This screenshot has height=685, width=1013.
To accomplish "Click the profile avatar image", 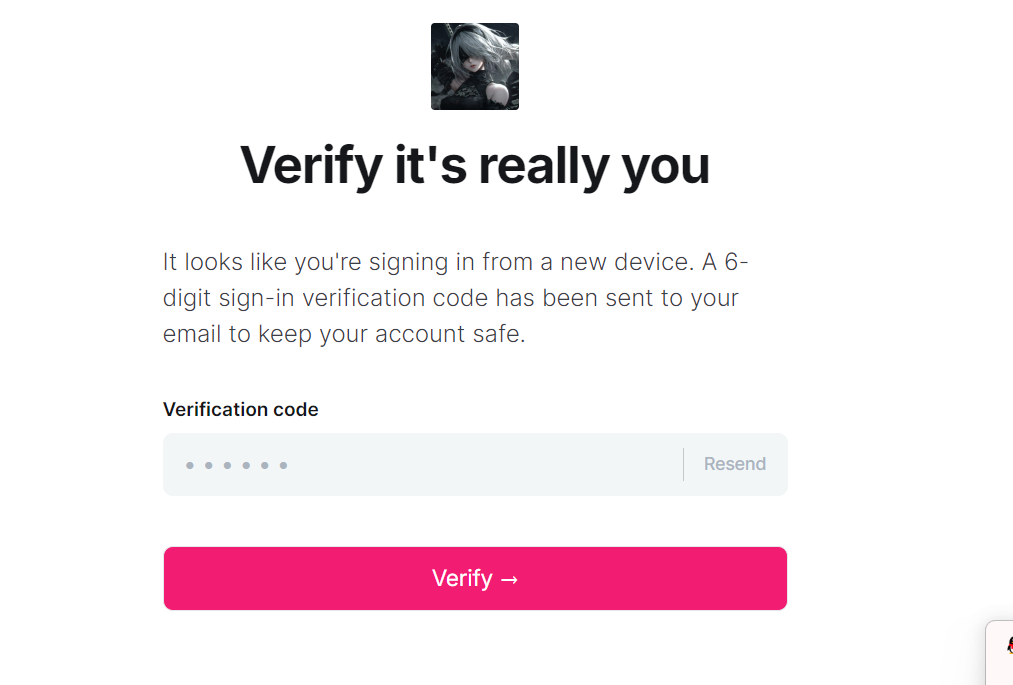I will point(475,66).
